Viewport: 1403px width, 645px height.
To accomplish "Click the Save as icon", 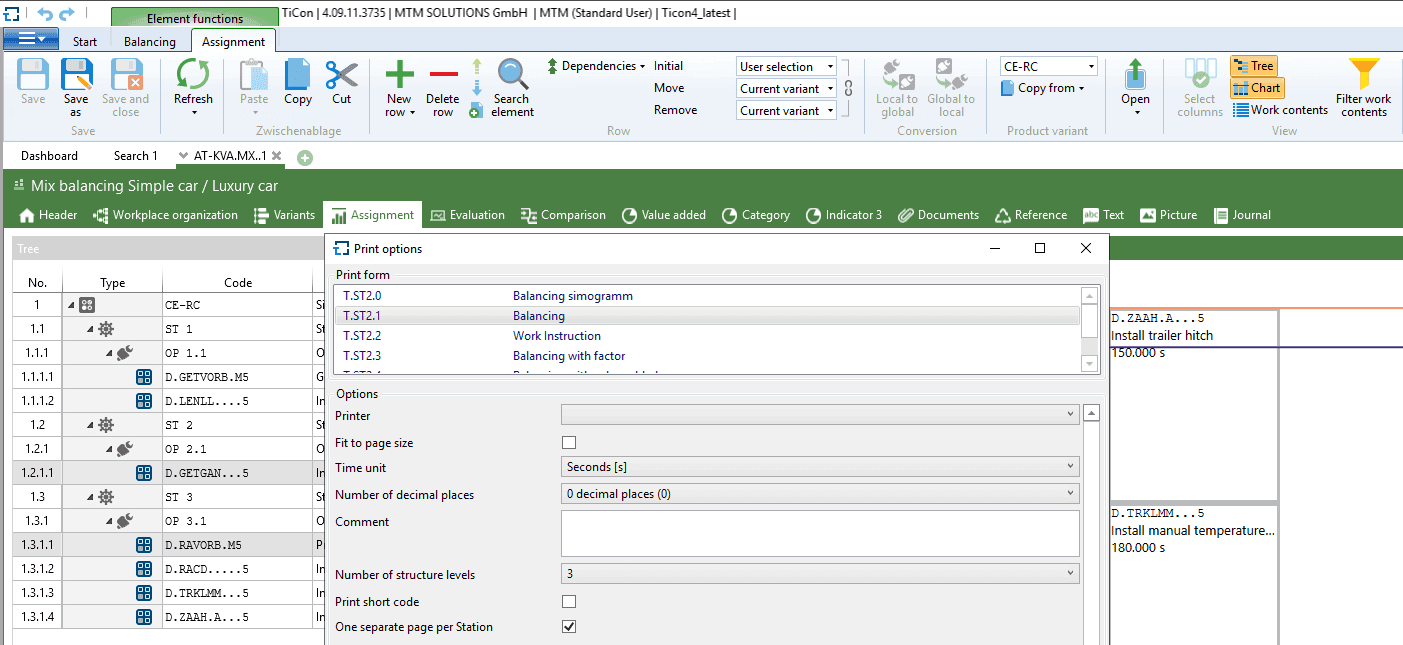I will (76, 76).
